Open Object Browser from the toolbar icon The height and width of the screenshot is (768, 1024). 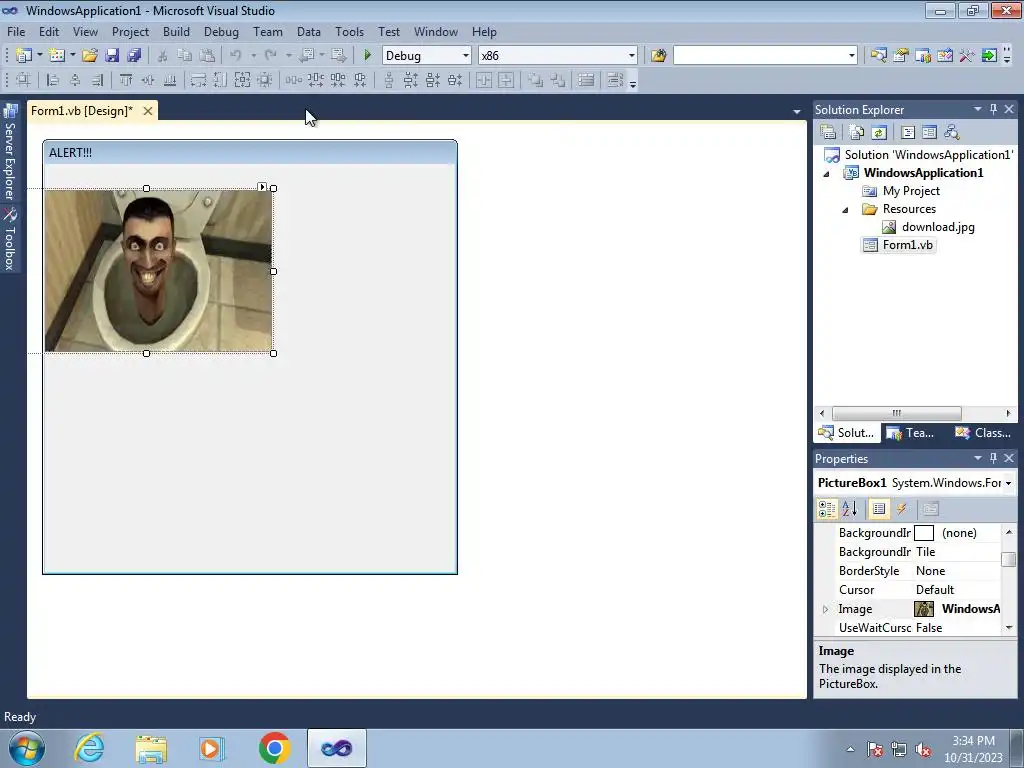[x=945, y=56]
